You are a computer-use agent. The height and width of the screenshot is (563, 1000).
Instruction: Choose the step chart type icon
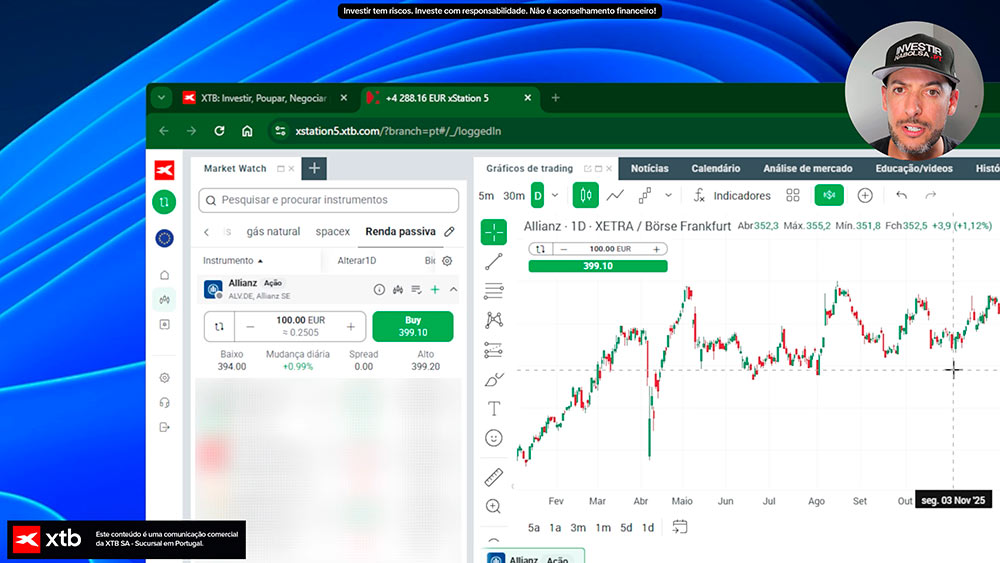[x=645, y=196]
